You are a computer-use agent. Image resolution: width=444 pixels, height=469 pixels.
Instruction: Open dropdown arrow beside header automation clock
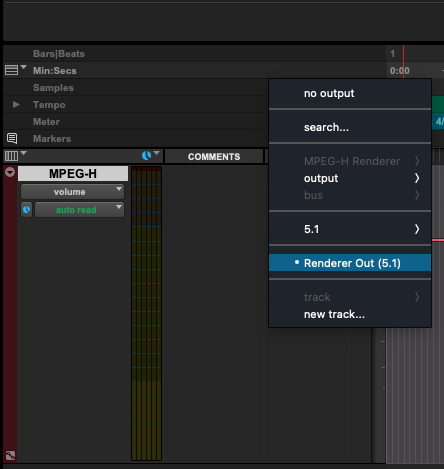(x=157, y=153)
